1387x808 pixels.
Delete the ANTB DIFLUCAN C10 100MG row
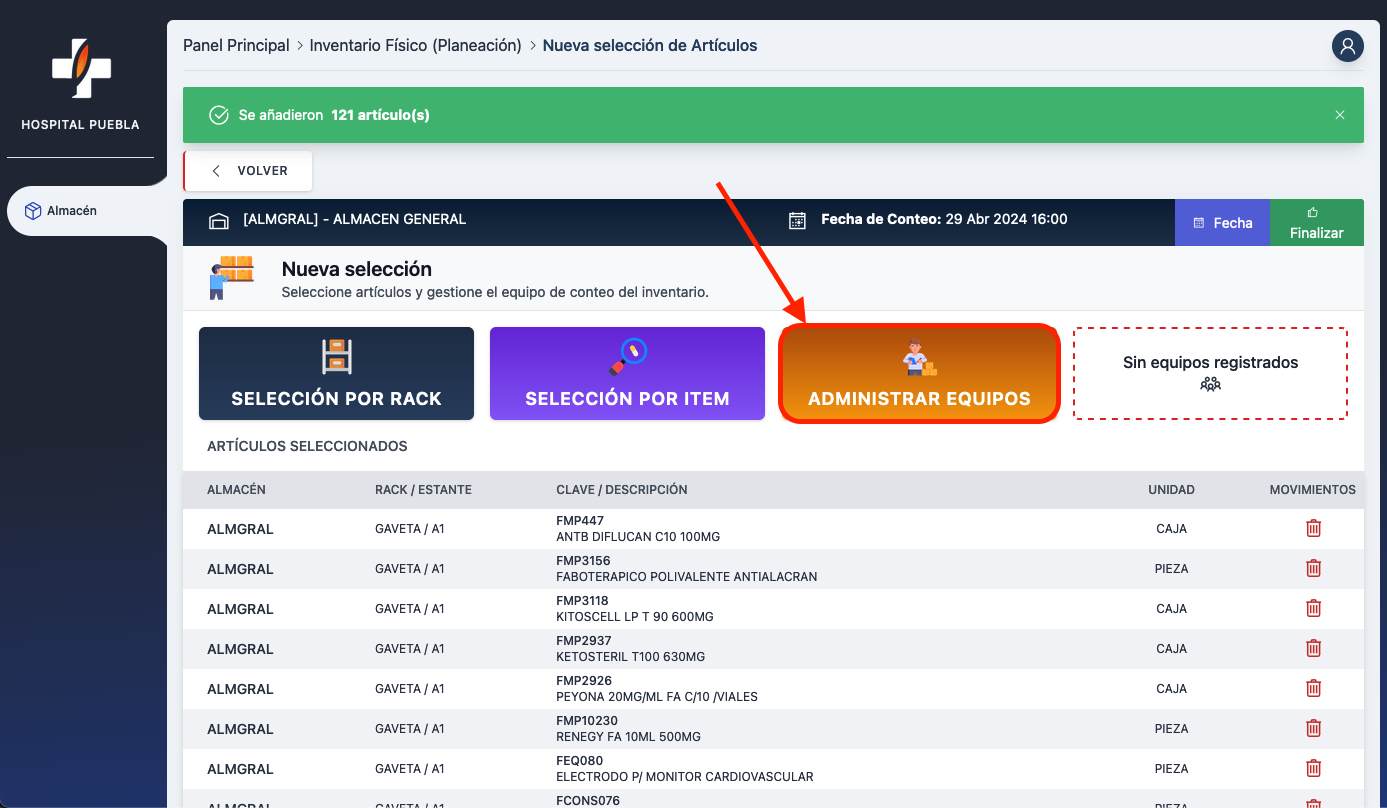pos(1313,528)
